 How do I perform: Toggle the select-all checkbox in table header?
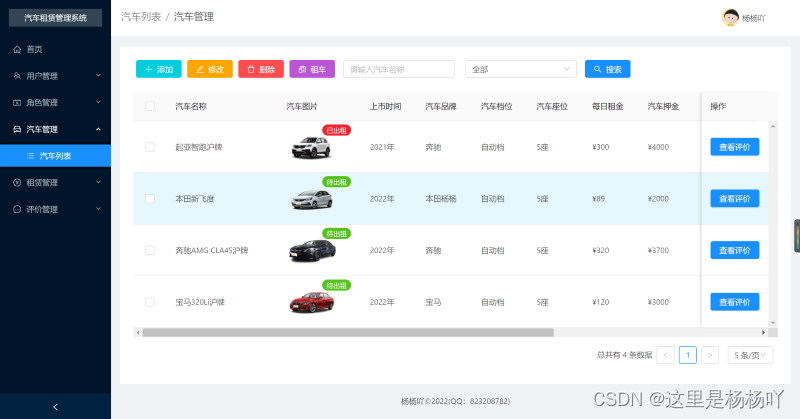click(150, 106)
